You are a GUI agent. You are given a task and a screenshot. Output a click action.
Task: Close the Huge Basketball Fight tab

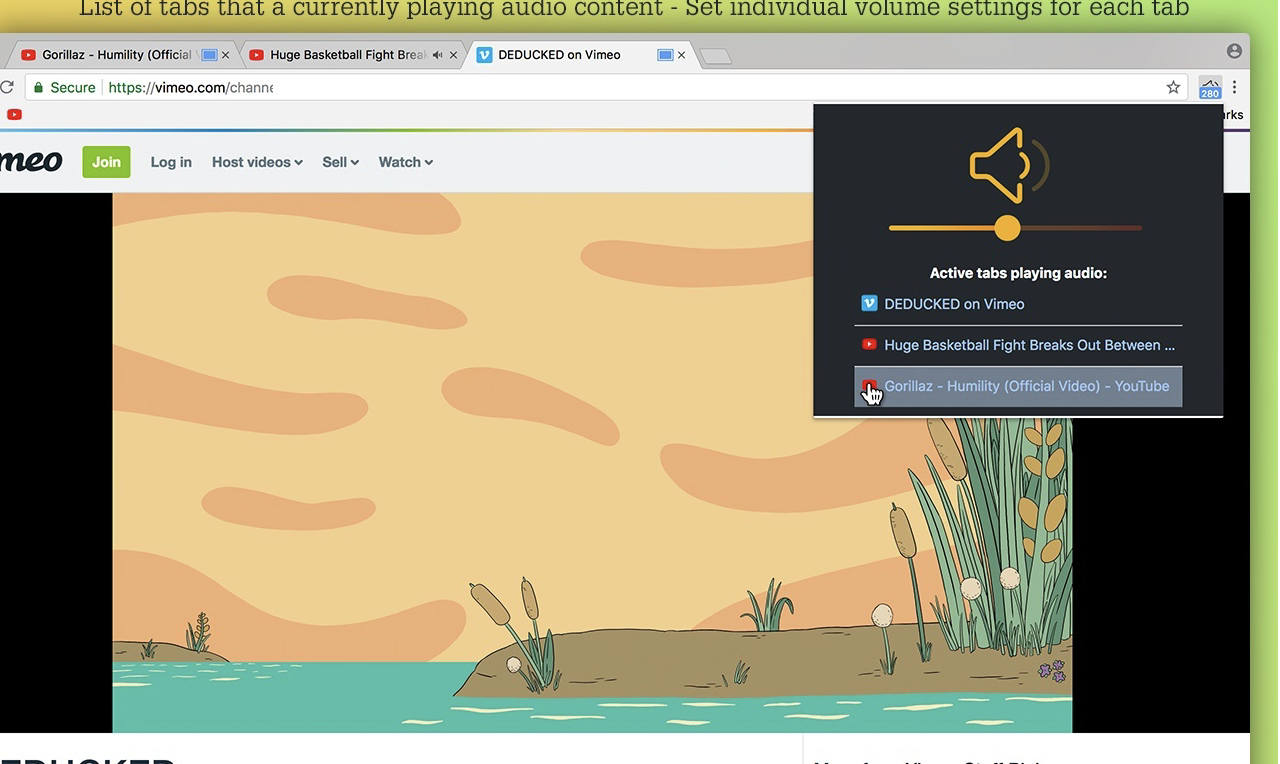pos(453,55)
